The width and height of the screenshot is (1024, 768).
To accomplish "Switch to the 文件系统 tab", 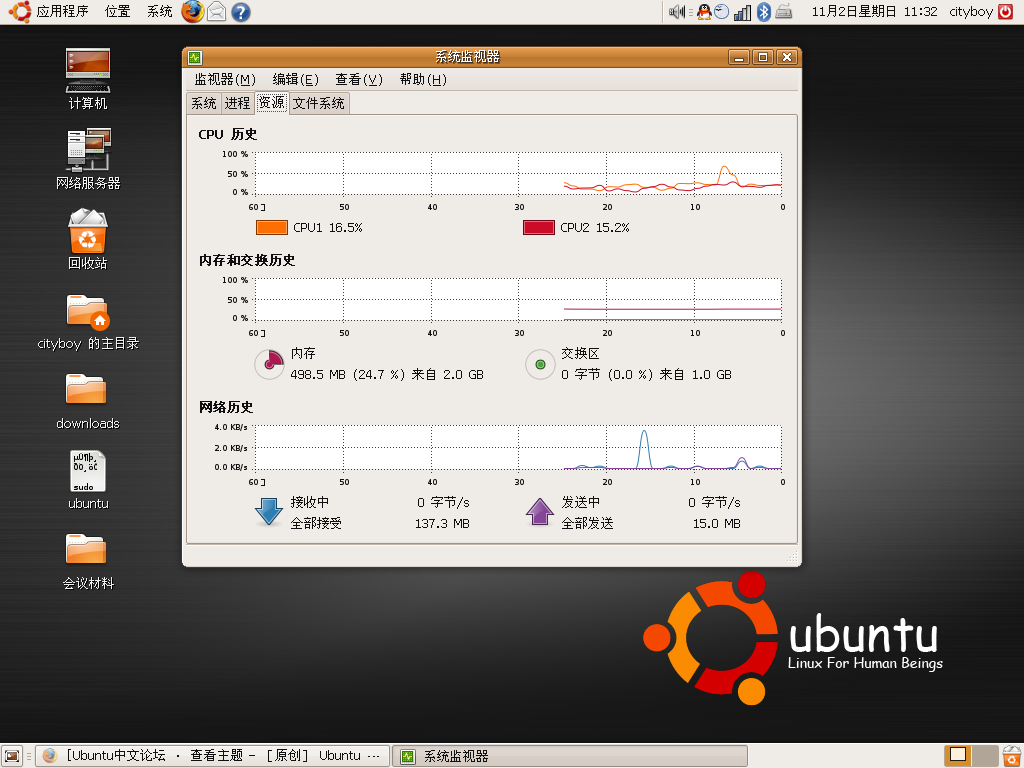I will point(319,103).
